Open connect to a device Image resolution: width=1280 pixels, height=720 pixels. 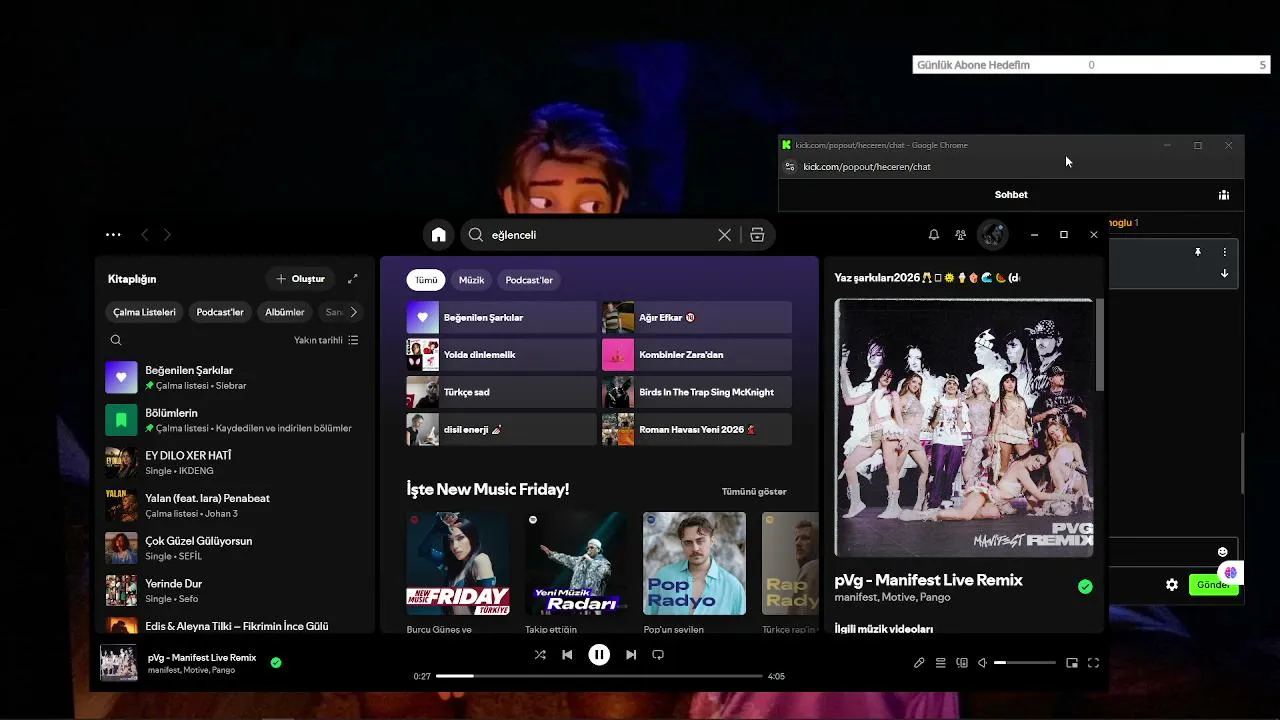[x=962, y=663]
